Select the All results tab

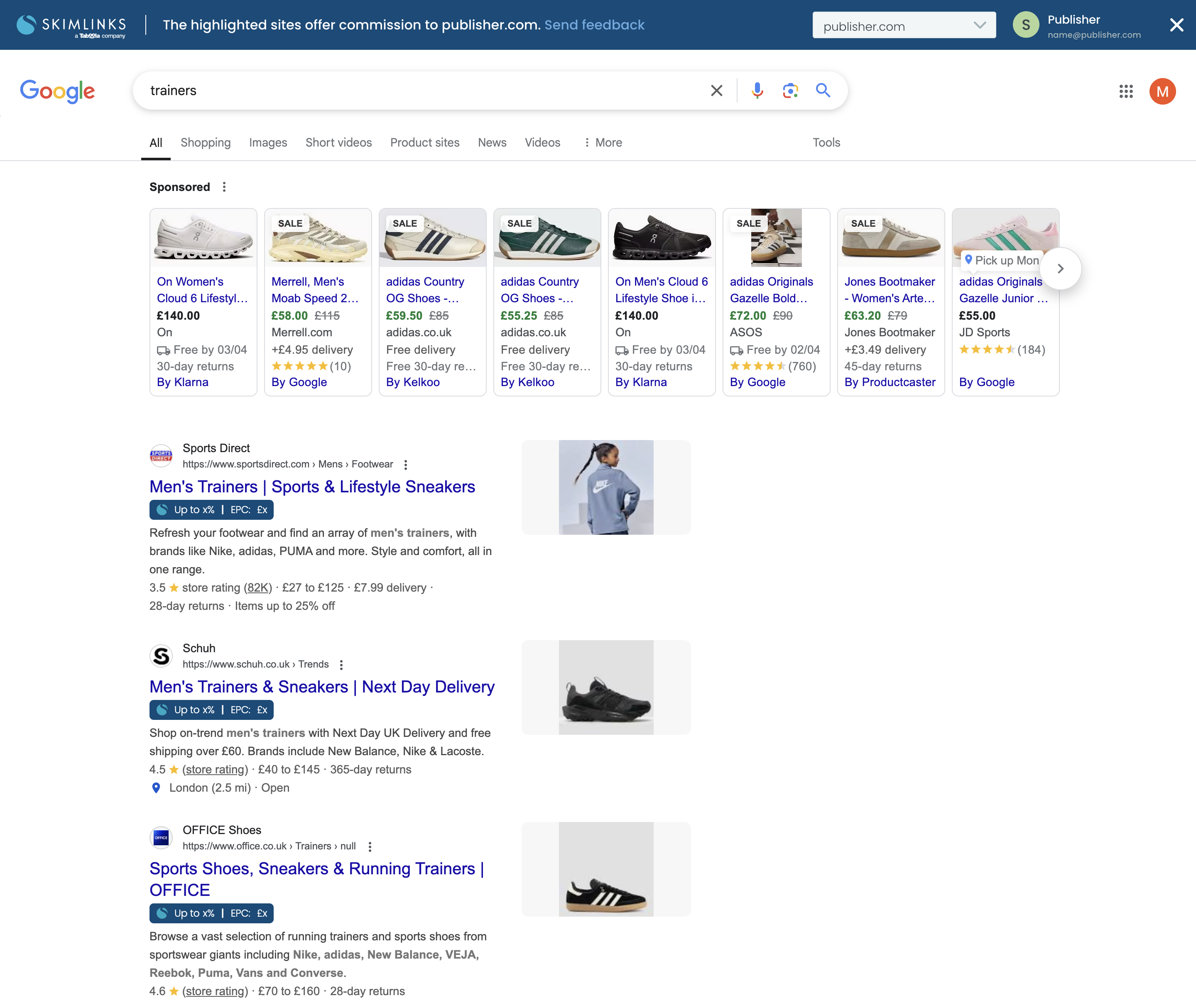tap(156, 143)
